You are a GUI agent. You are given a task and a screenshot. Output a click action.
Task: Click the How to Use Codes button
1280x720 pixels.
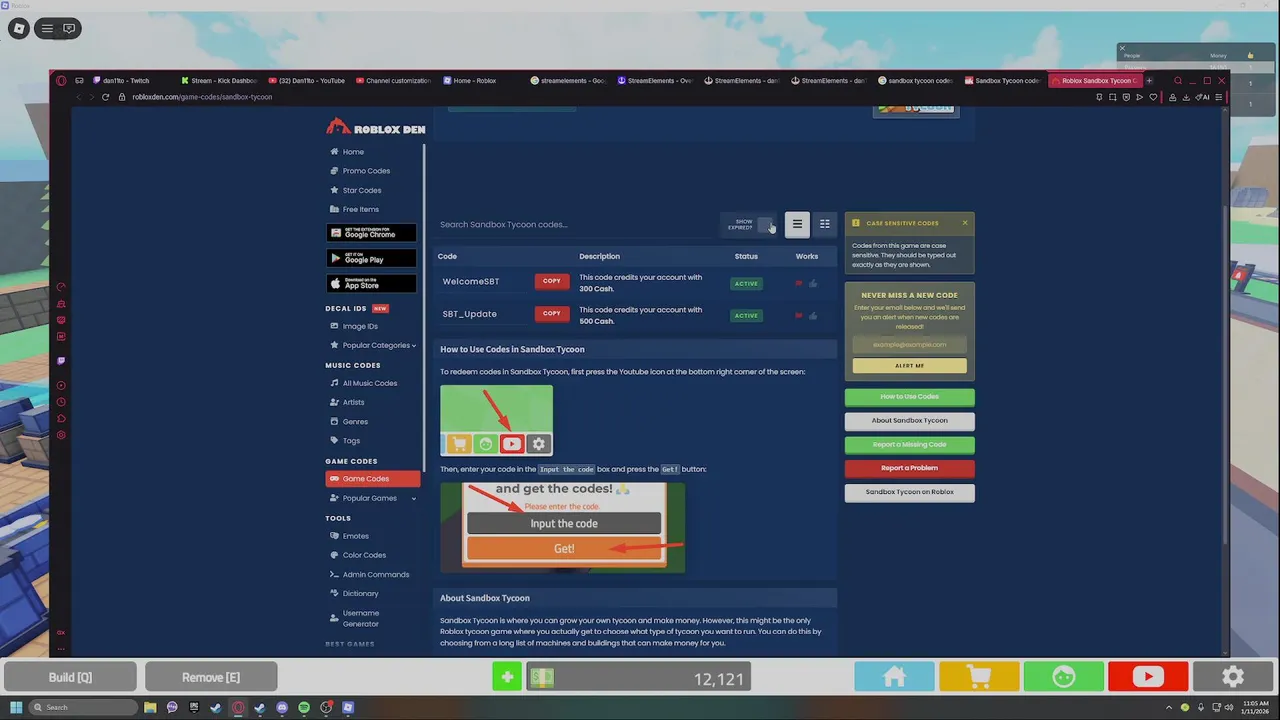click(909, 397)
